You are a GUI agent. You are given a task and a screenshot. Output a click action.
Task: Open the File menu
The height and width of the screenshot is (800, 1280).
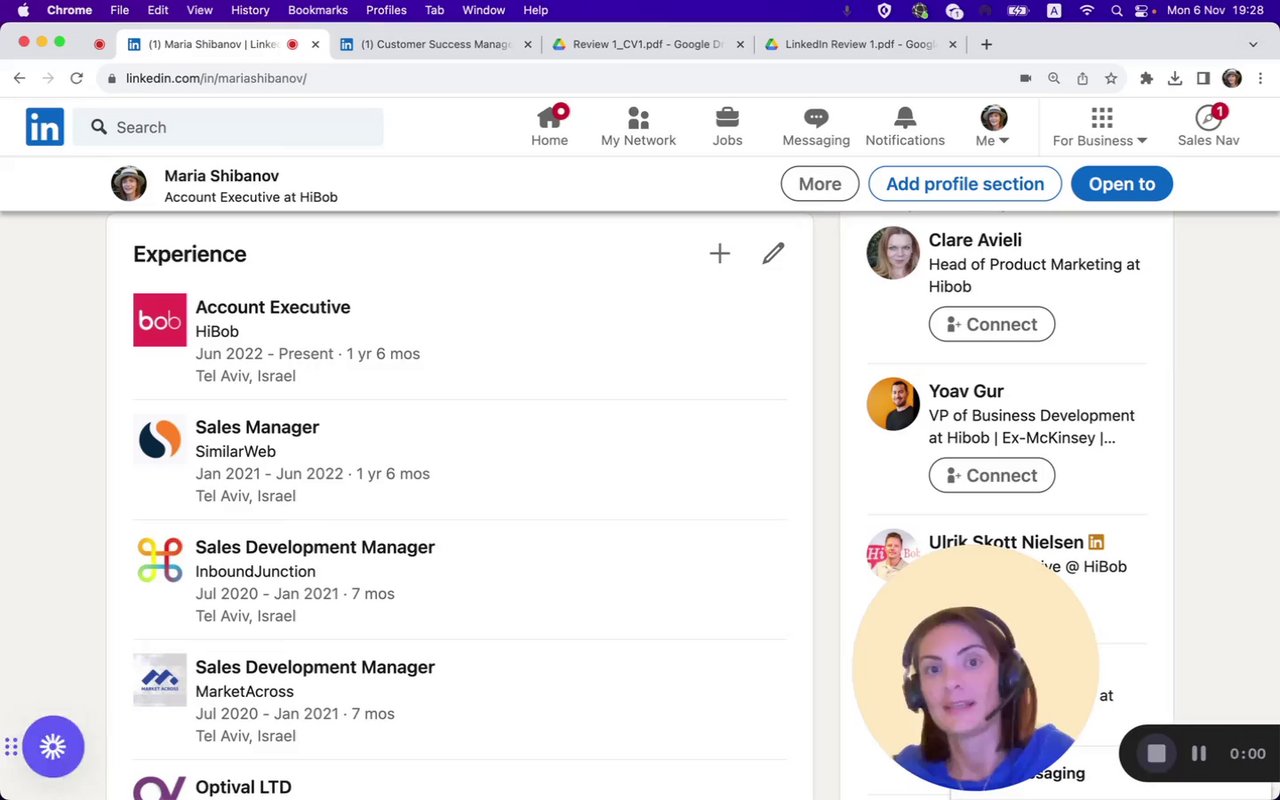(x=119, y=10)
